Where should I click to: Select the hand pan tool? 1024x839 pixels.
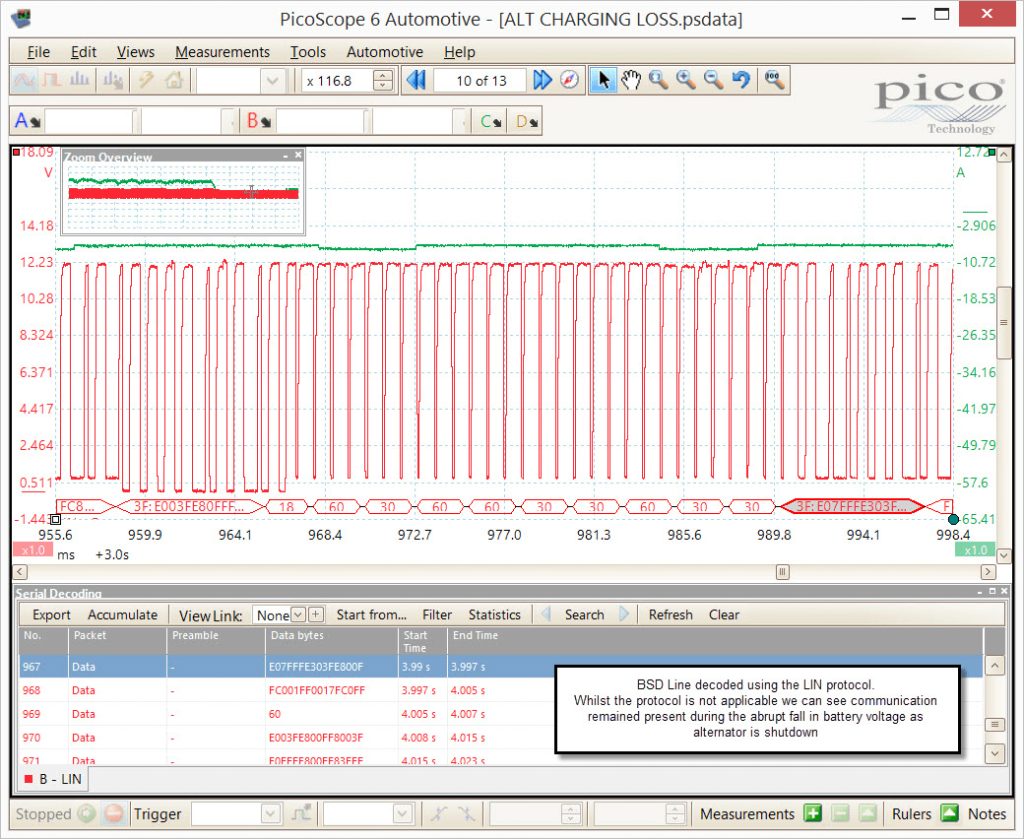point(631,80)
